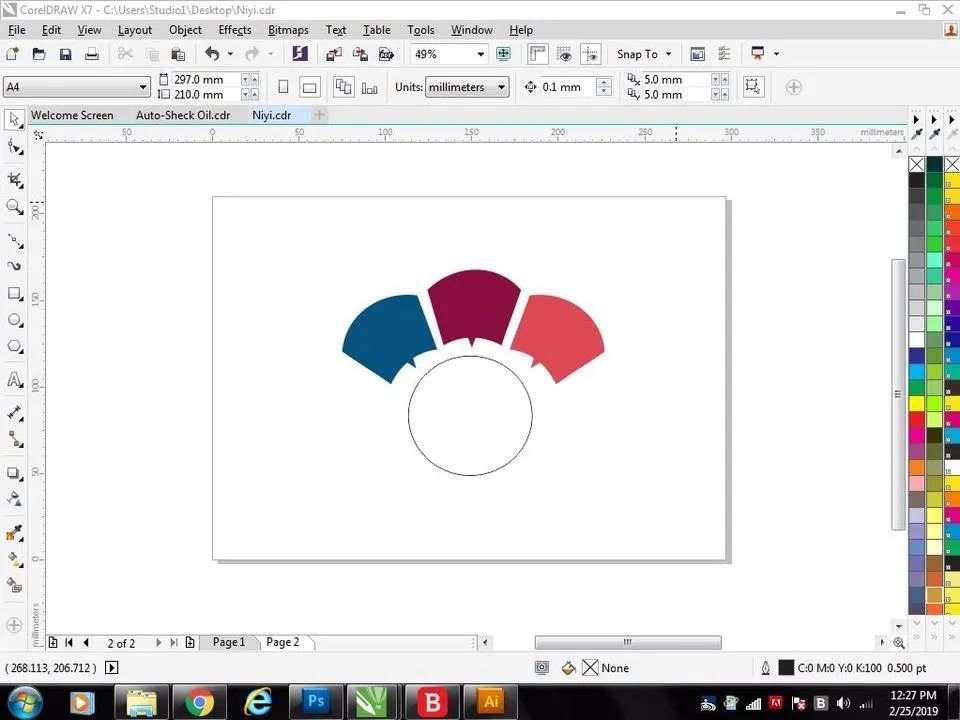Image resolution: width=960 pixels, height=720 pixels.
Task: Expand the first color palette flyout arrow
Action: pyautogui.click(x=917, y=119)
